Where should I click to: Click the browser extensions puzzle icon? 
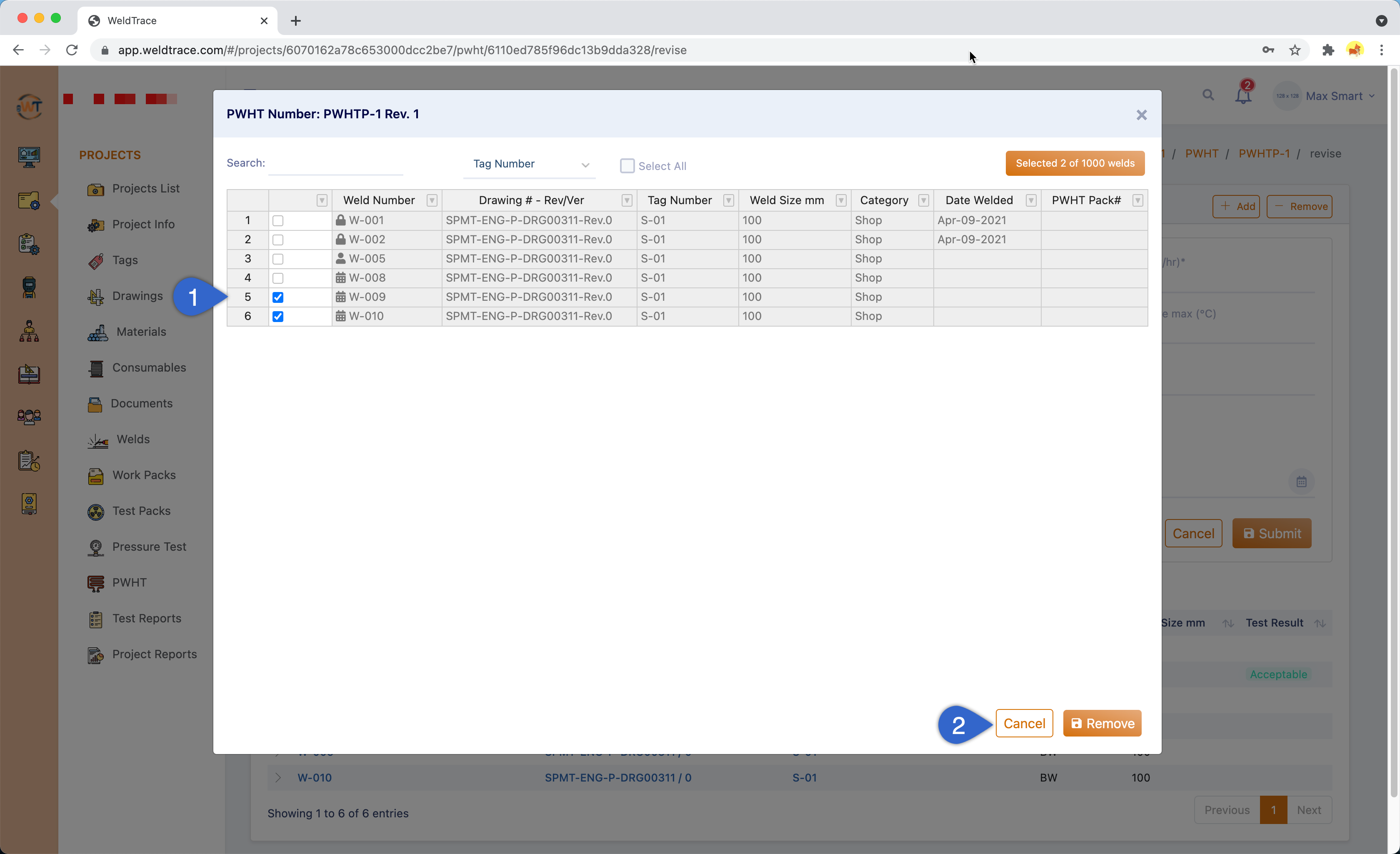point(1327,50)
